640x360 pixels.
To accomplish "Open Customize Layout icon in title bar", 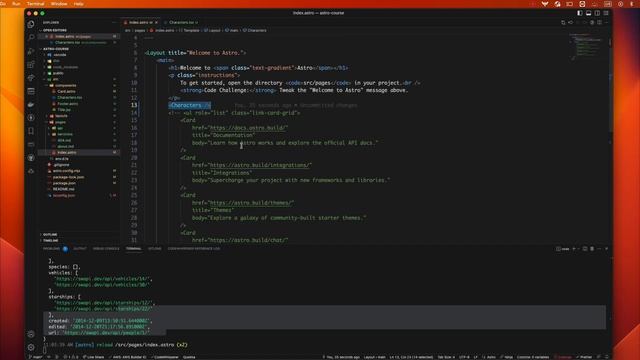I will 606,13.
